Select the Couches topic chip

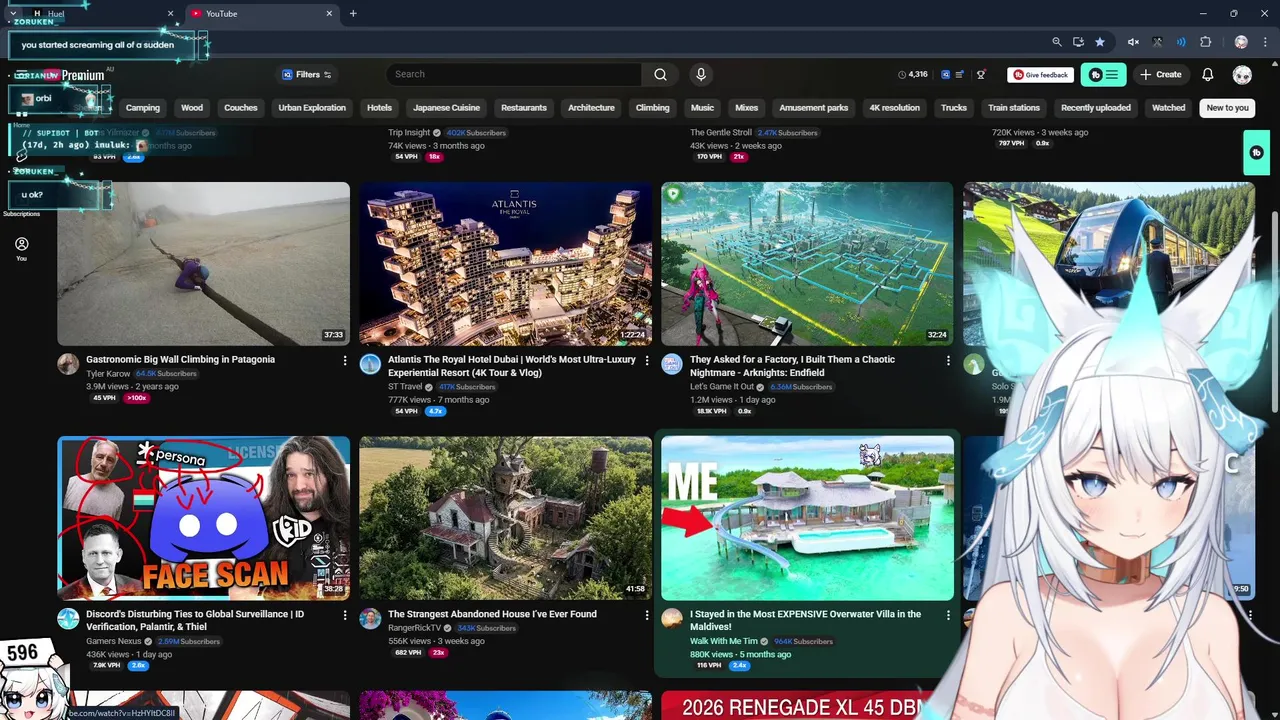[x=241, y=108]
